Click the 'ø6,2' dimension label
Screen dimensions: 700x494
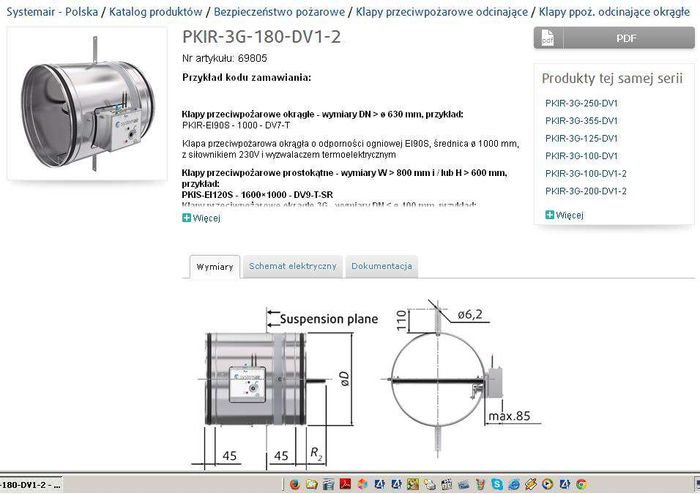click(x=470, y=314)
